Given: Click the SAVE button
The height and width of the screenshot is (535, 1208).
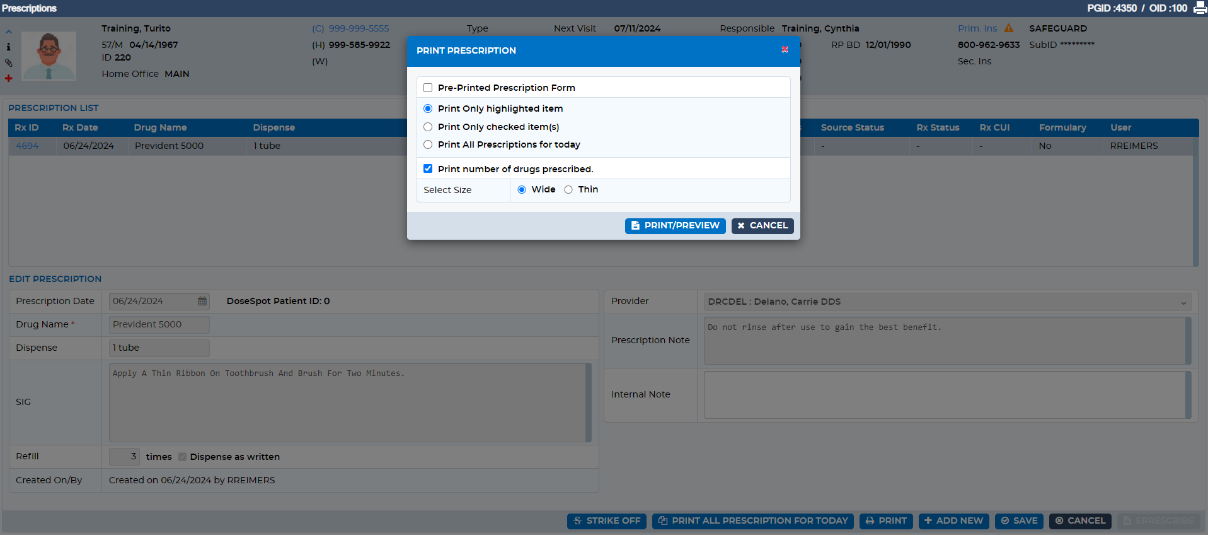Looking at the screenshot, I should (1019, 521).
